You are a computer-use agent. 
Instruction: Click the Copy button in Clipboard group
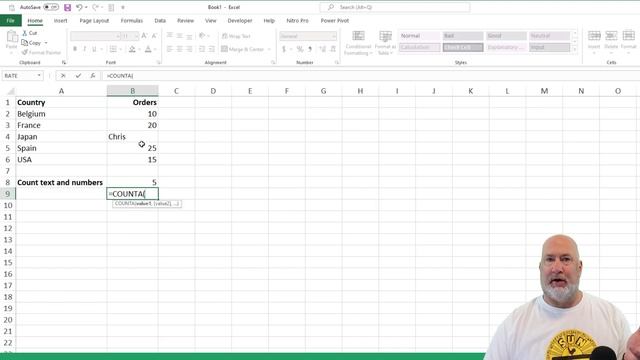click(x=31, y=42)
